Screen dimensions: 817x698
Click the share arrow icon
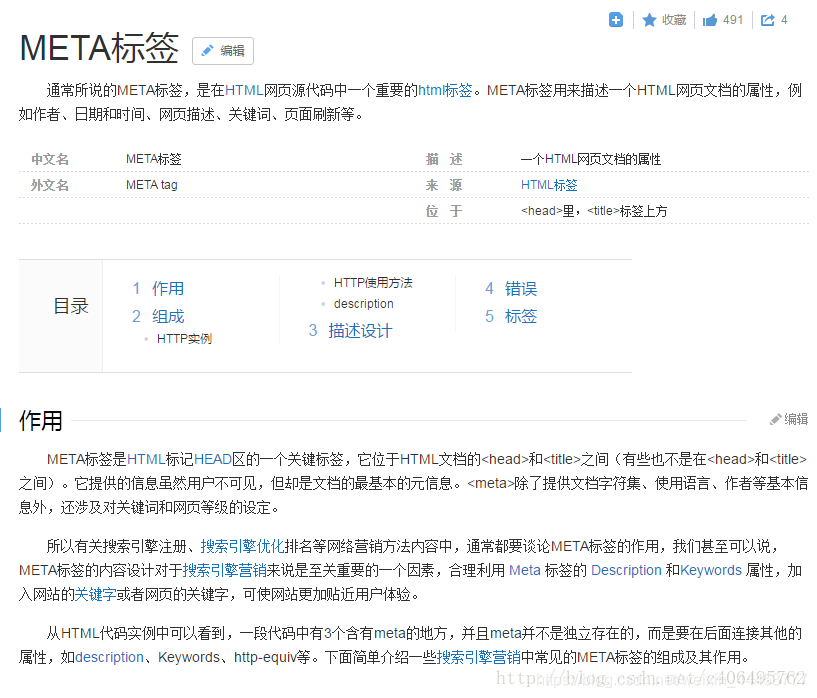[766, 19]
